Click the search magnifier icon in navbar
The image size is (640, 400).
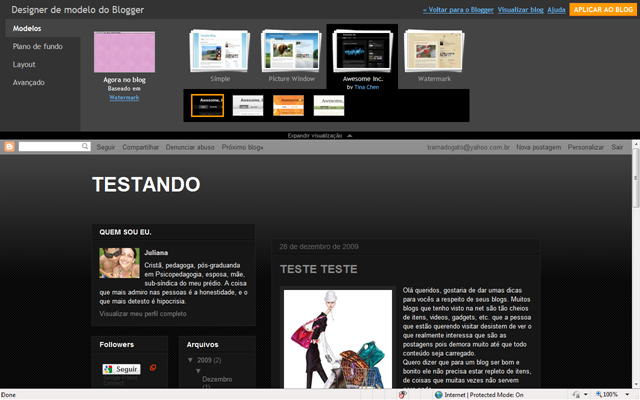(x=85, y=146)
